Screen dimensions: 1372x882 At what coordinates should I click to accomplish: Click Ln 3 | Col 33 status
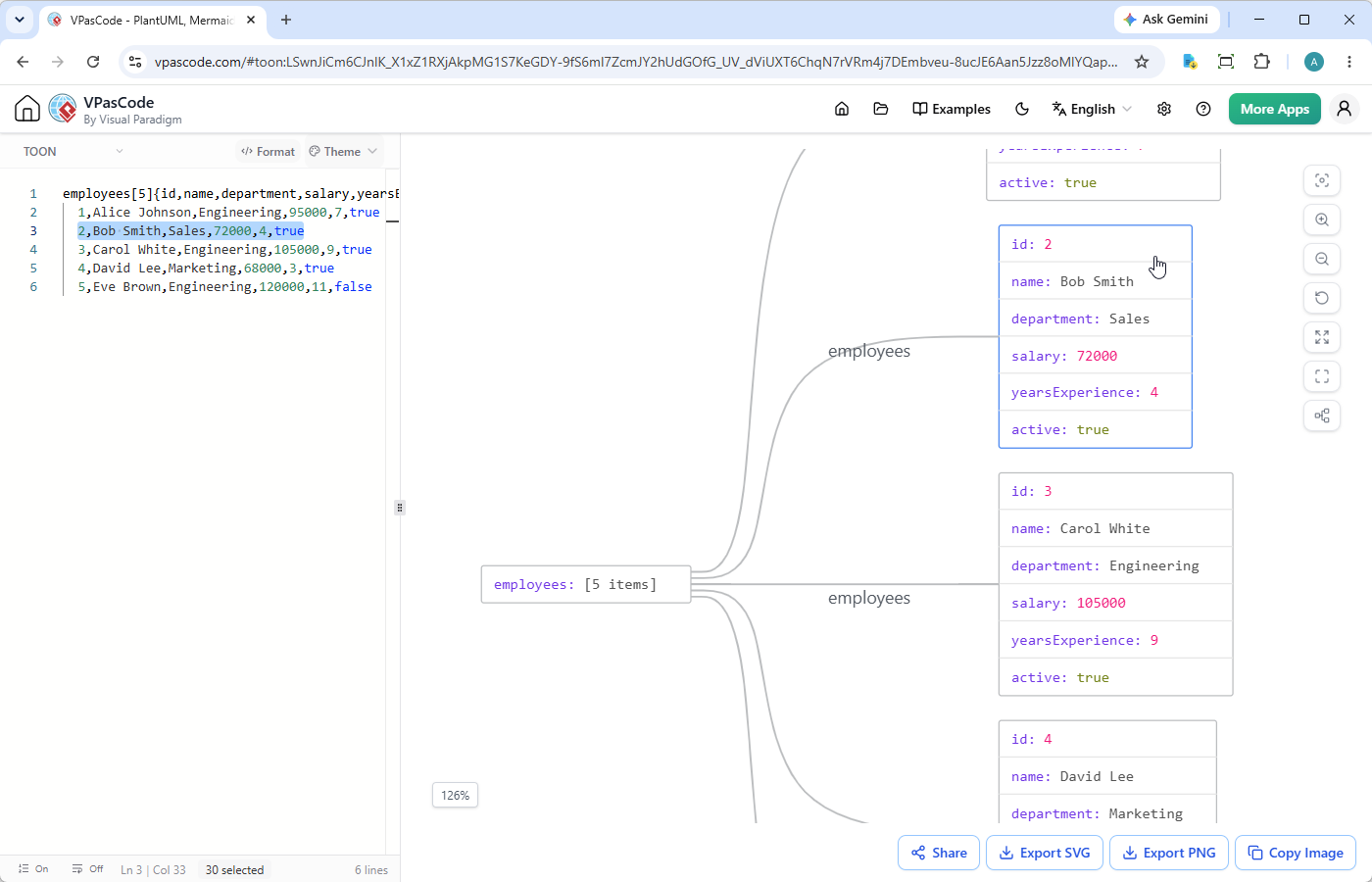click(x=153, y=869)
